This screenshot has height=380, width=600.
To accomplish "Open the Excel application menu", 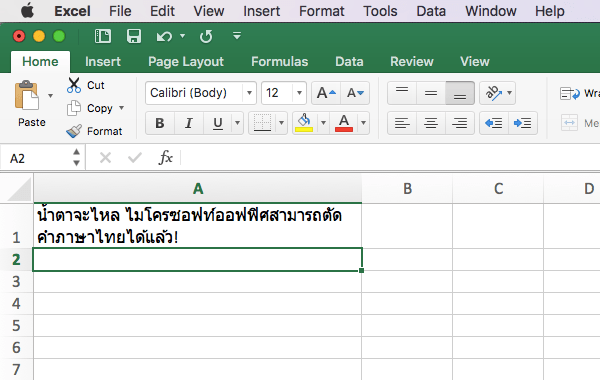I will pyautogui.click(x=72, y=11).
